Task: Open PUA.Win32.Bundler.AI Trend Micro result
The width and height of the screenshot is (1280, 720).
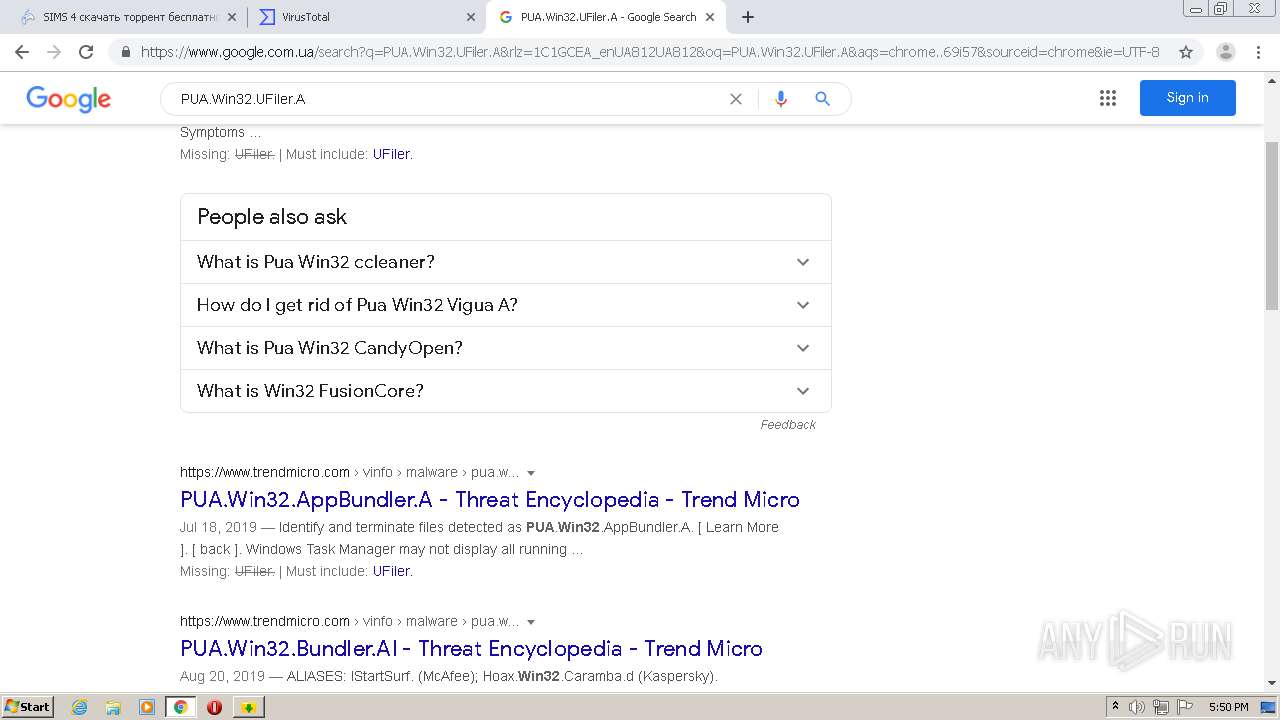Action: pyautogui.click(x=471, y=648)
